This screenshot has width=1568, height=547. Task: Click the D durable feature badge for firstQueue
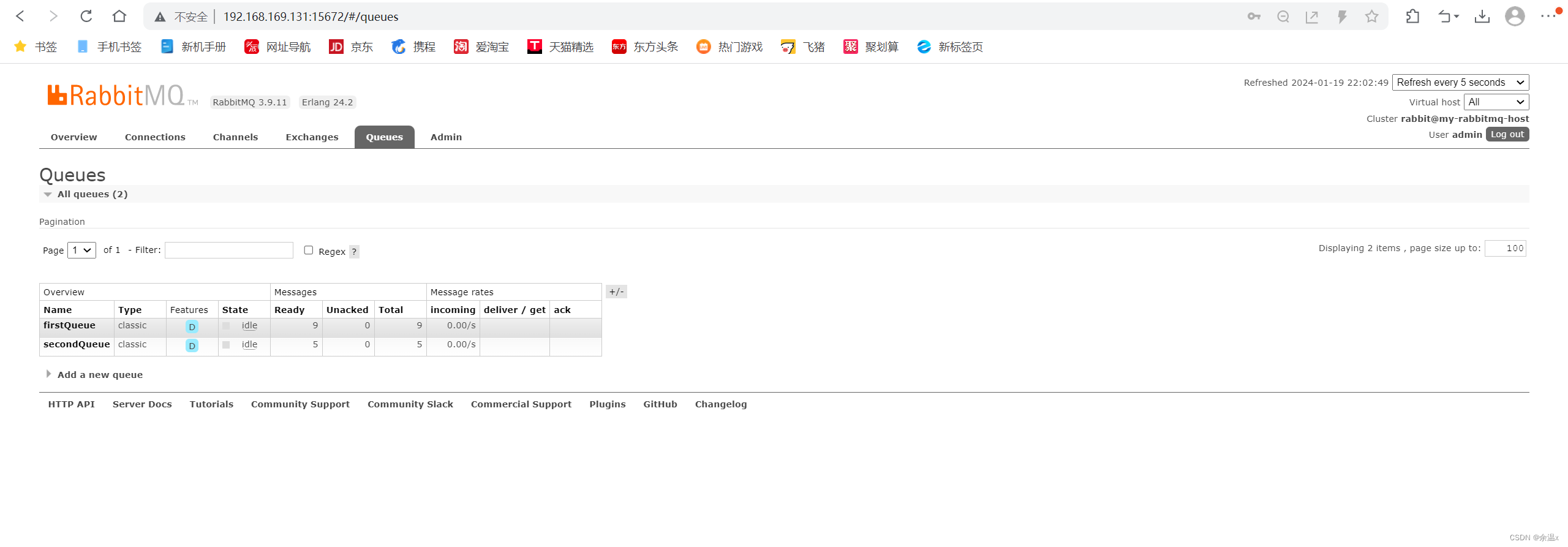pos(192,326)
